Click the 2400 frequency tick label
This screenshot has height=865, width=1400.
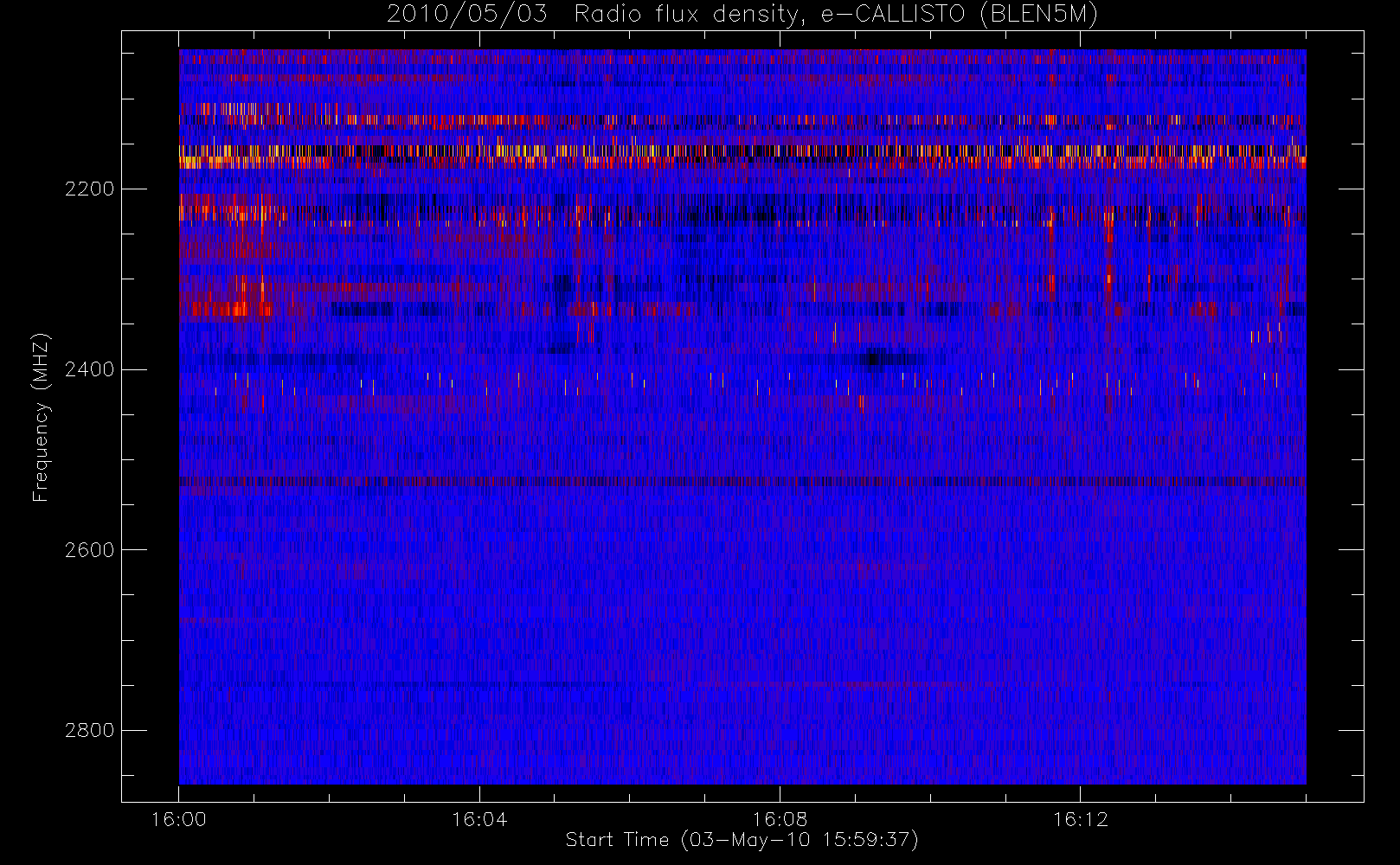point(89,369)
